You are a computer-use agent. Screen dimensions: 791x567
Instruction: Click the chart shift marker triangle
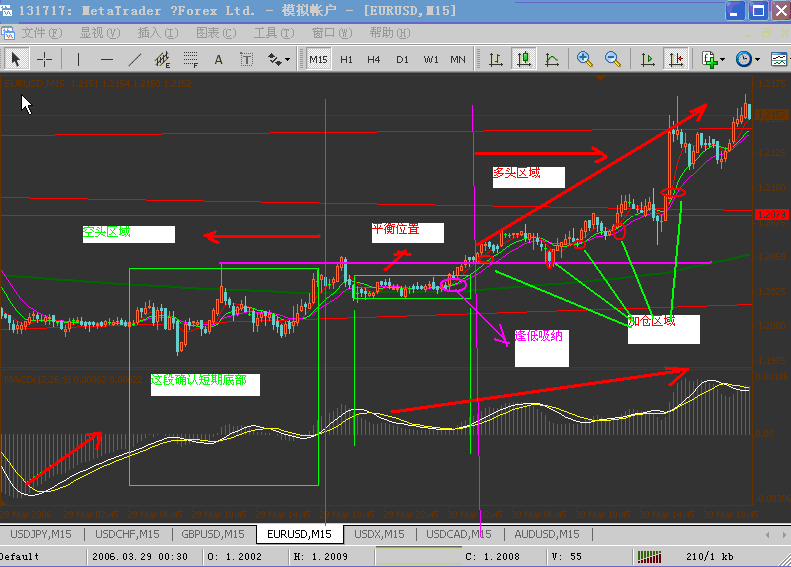600,78
